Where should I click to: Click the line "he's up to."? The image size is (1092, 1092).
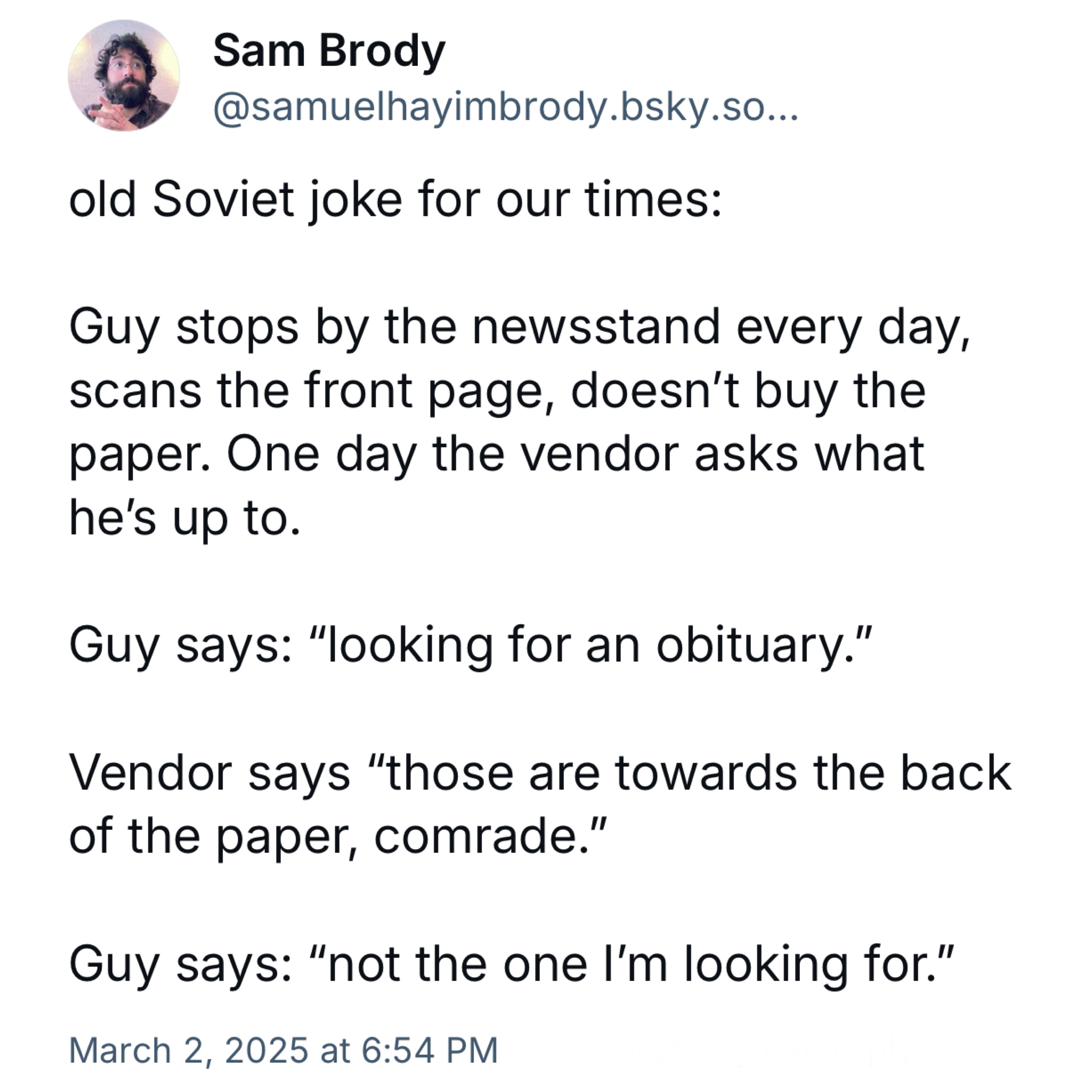coord(184,519)
